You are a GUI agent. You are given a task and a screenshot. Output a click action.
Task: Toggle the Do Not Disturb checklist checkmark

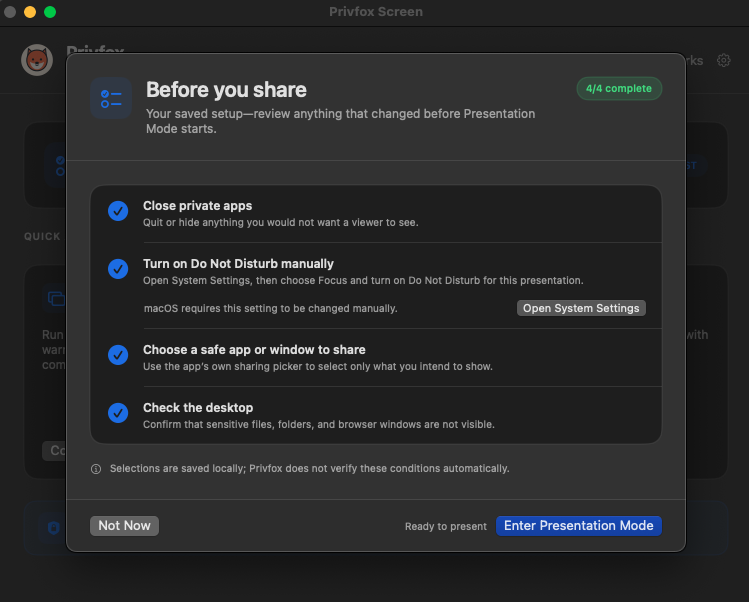[118, 269]
